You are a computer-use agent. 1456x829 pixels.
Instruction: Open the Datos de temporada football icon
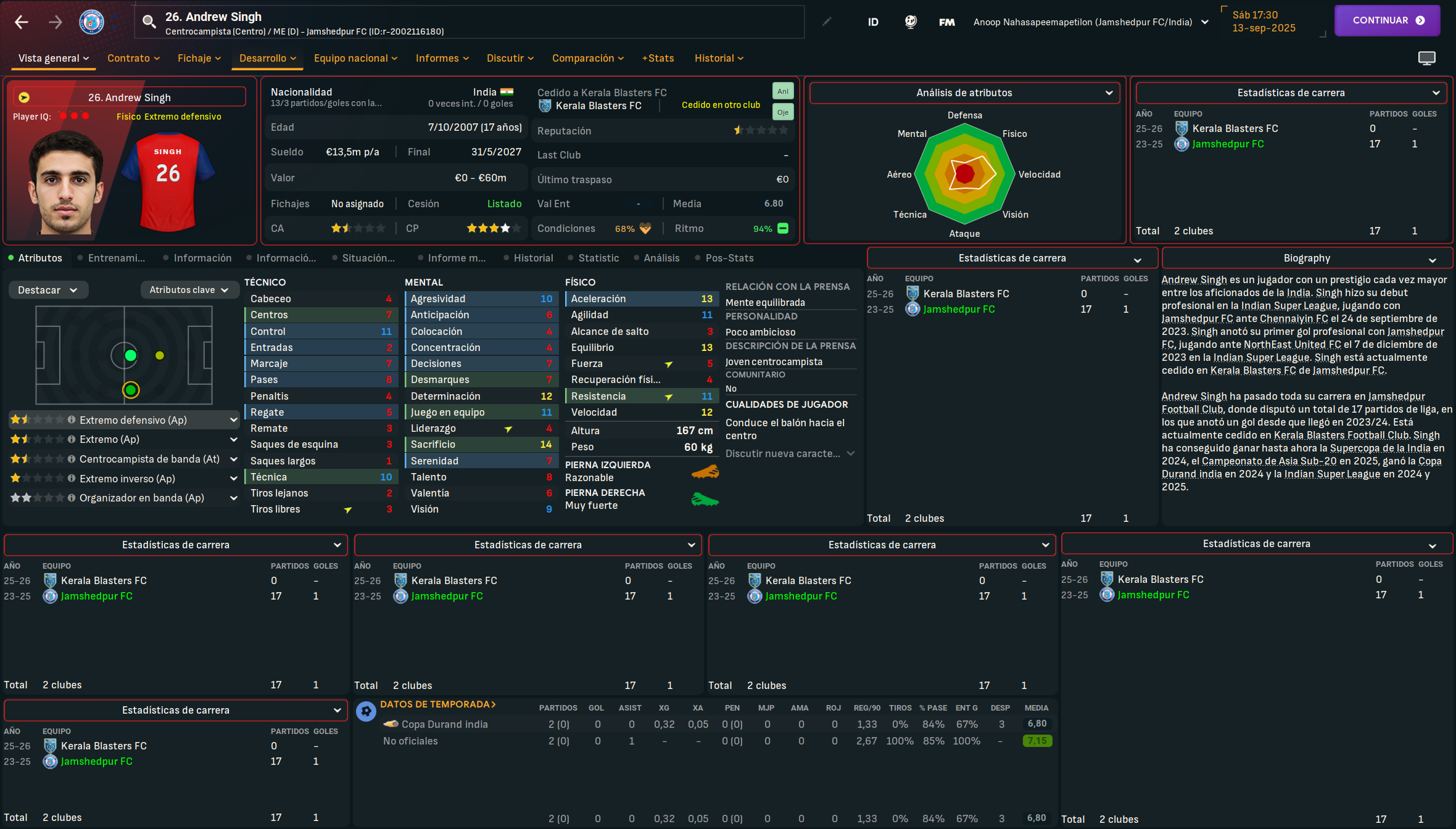[x=366, y=711]
